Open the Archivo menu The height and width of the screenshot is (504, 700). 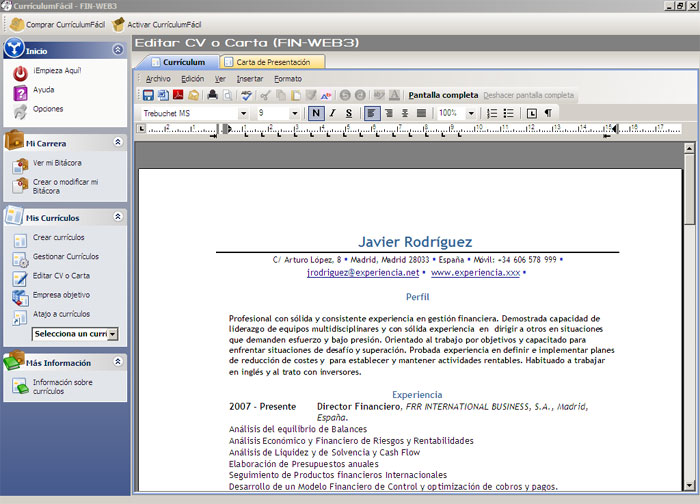(158, 79)
